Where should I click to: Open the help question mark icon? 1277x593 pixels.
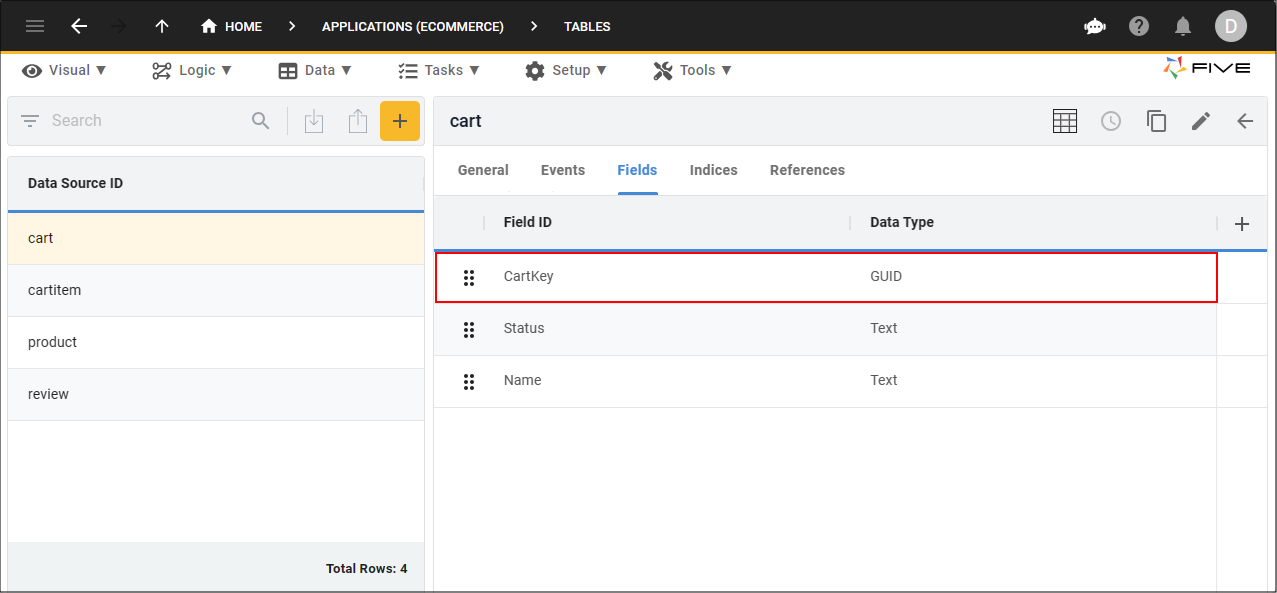(1139, 26)
